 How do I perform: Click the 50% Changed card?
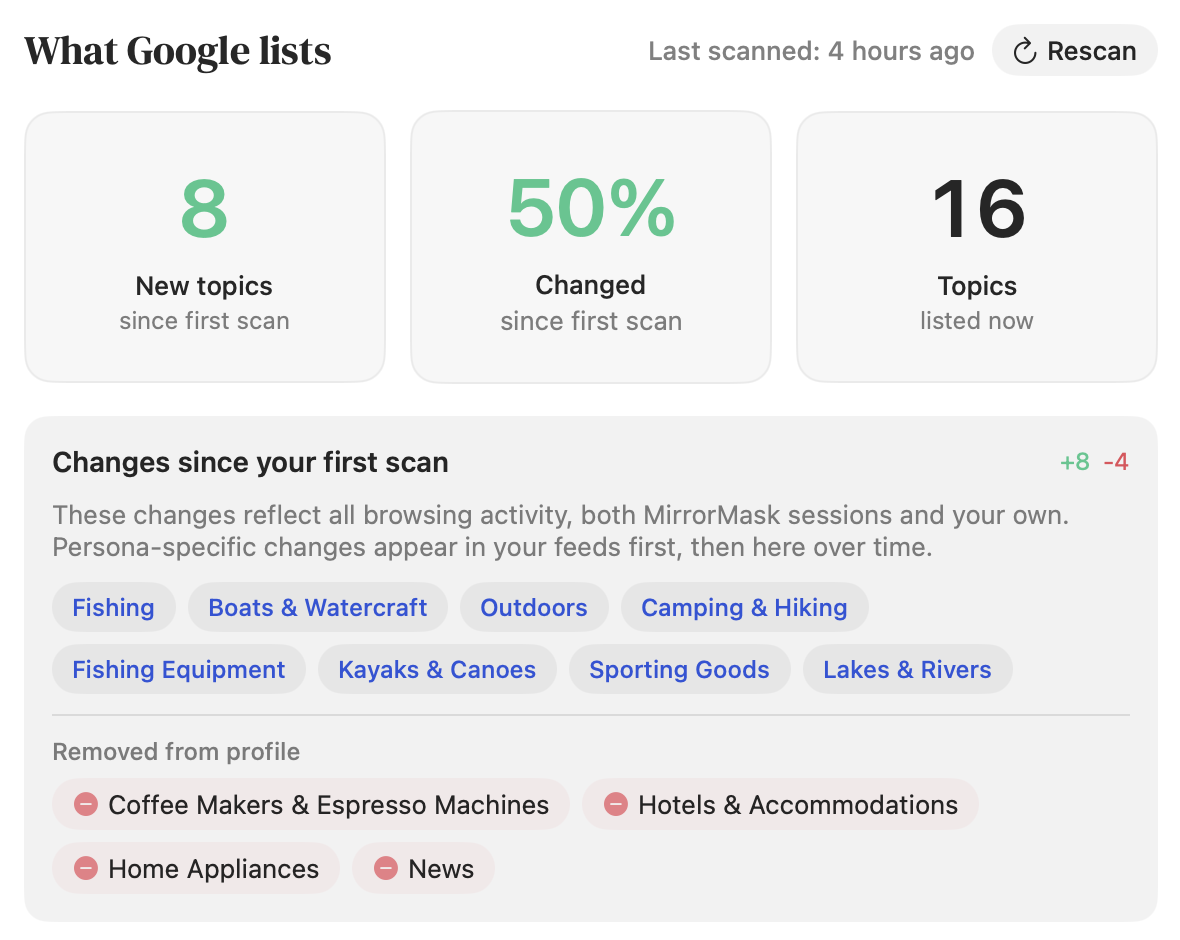point(591,247)
